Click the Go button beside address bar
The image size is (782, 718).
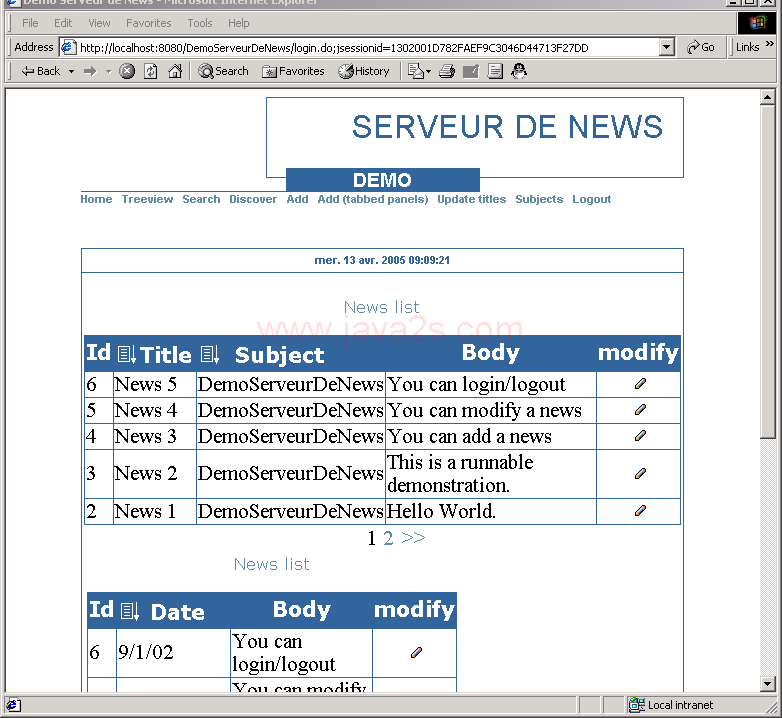(701, 47)
